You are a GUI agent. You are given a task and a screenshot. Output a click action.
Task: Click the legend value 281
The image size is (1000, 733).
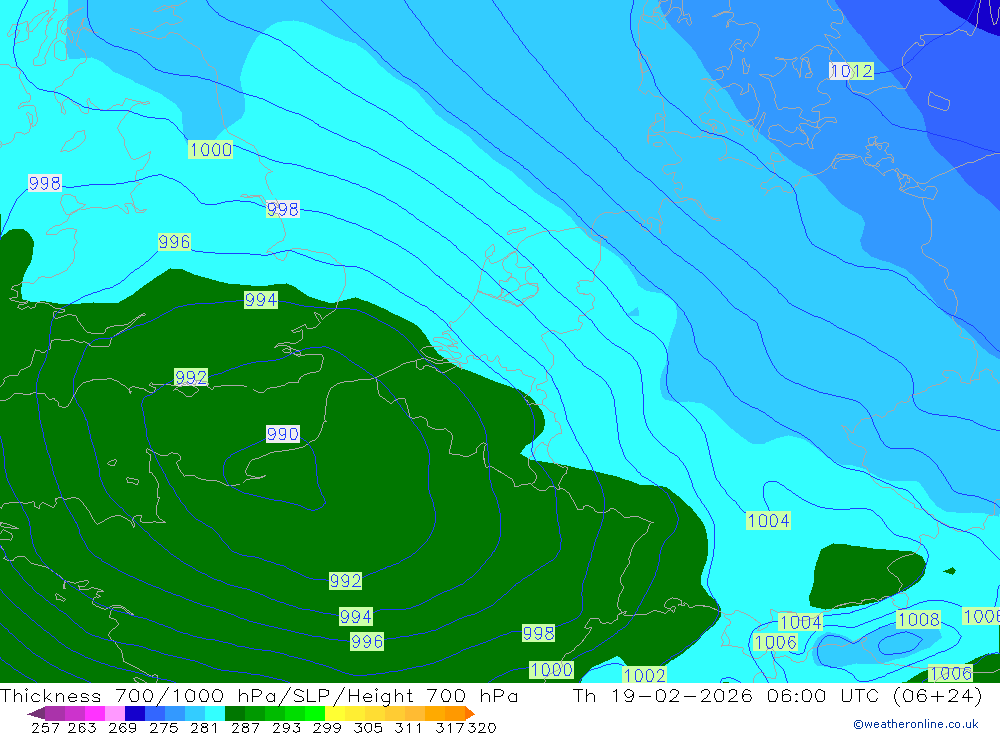coord(204,728)
